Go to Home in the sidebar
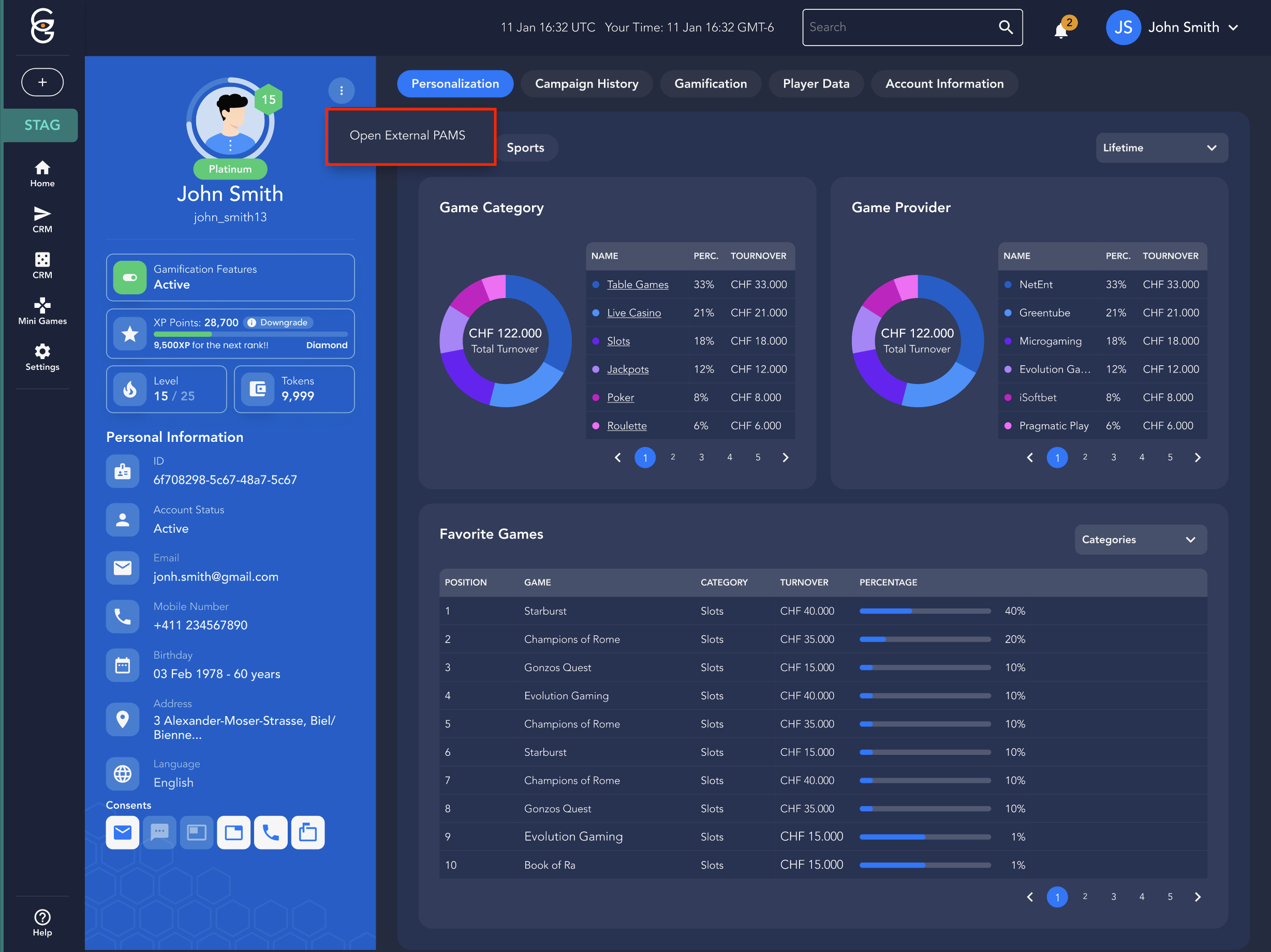The image size is (1271, 952). (x=42, y=173)
